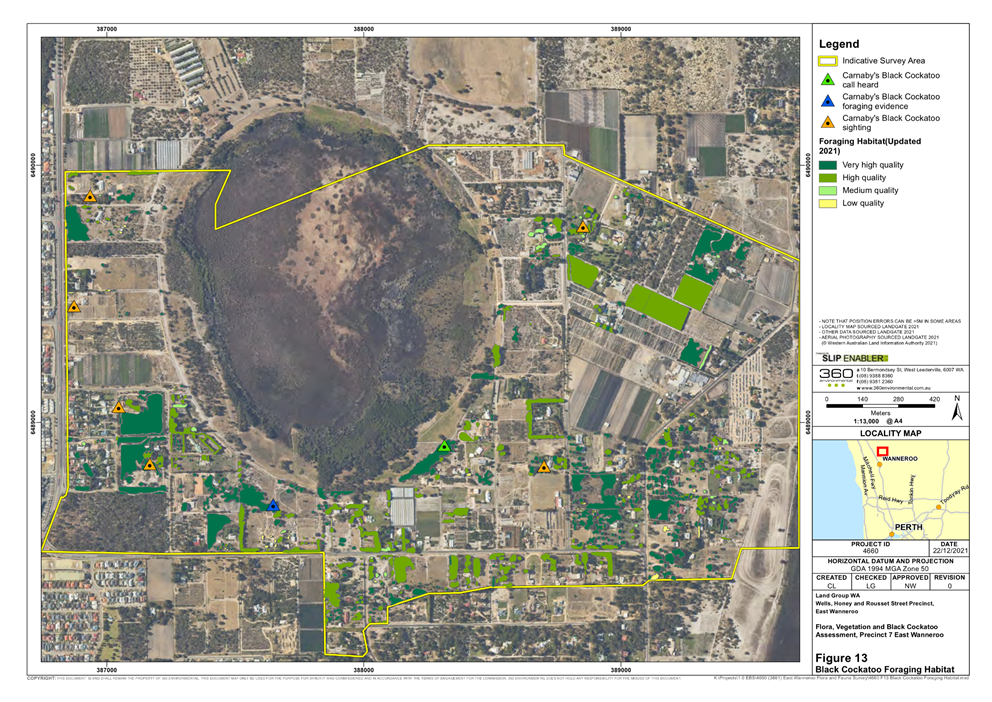Image resolution: width=992 pixels, height=702 pixels.
Task: Click the north arrow symbol
Action: tap(957, 409)
